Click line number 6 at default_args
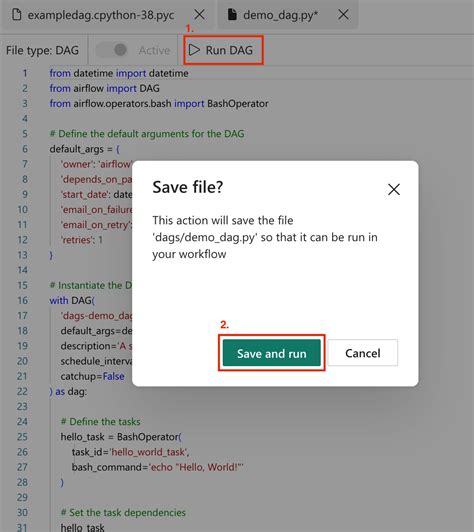The height and width of the screenshot is (532, 474). pyautogui.click(x=25, y=149)
